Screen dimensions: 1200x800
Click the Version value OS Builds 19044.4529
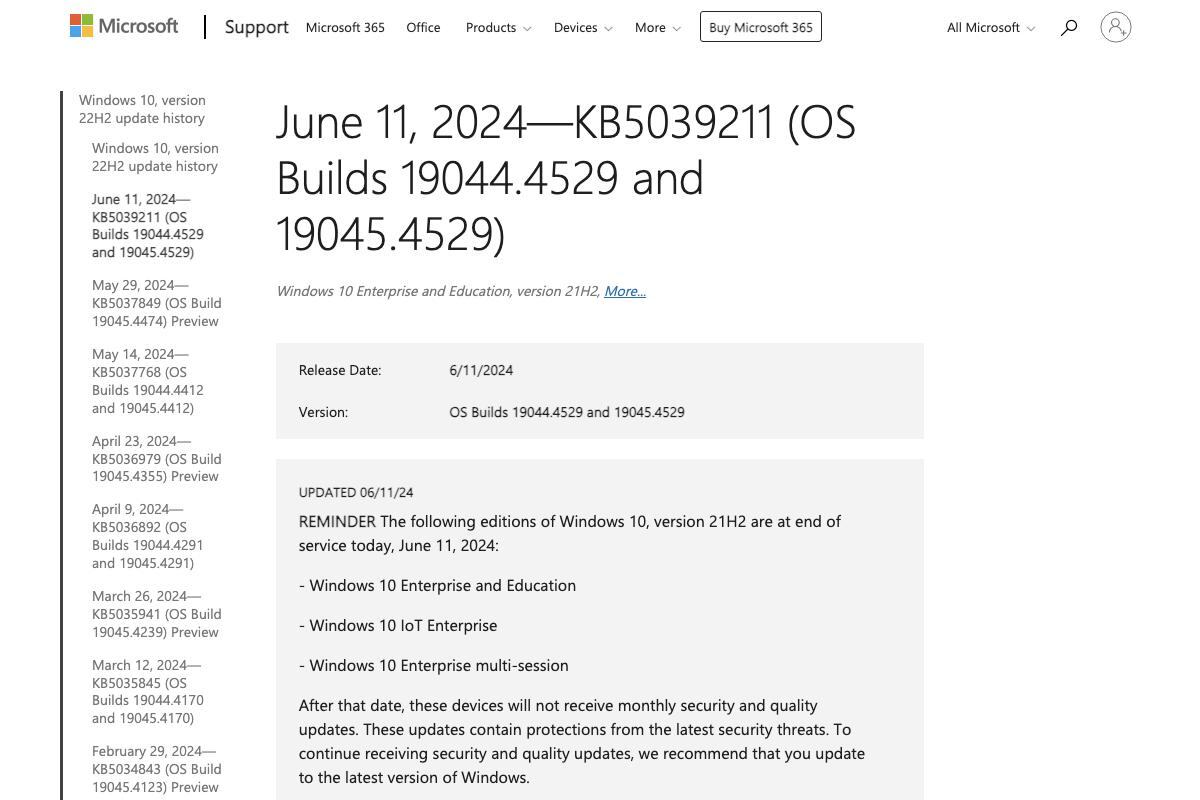(x=567, y=412)
